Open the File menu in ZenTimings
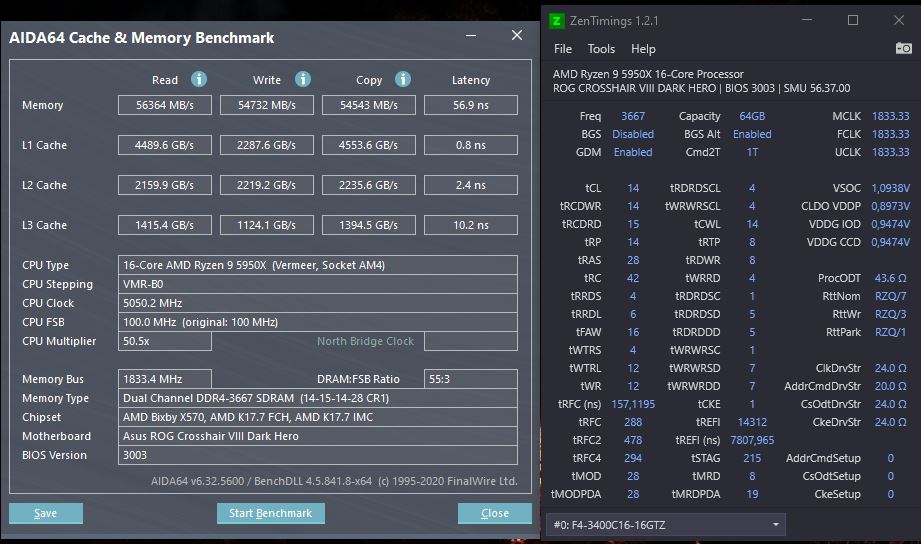This screenshot has width=921, height=544. 563,49
